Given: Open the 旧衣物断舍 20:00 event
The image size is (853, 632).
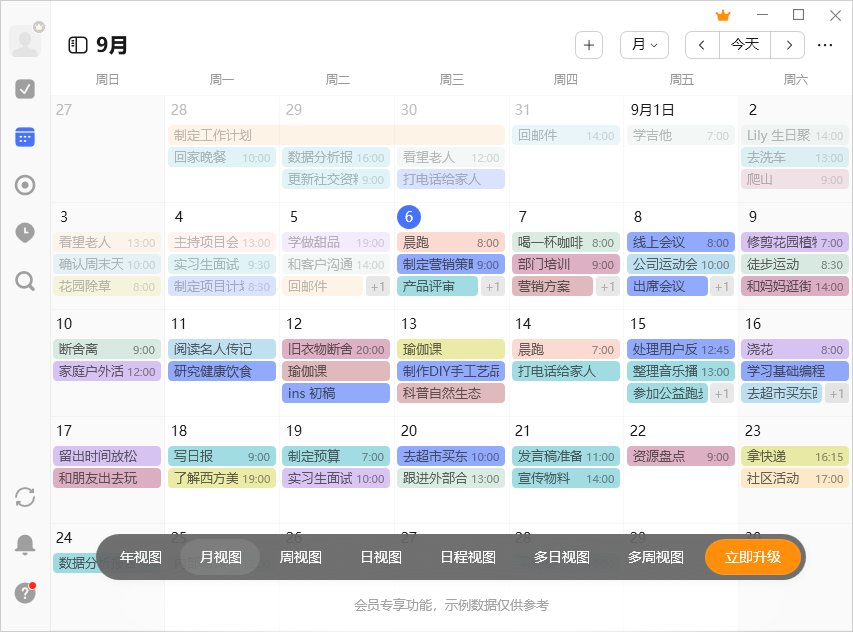Looking at the screenshot, I should click(x=336, y=349).
